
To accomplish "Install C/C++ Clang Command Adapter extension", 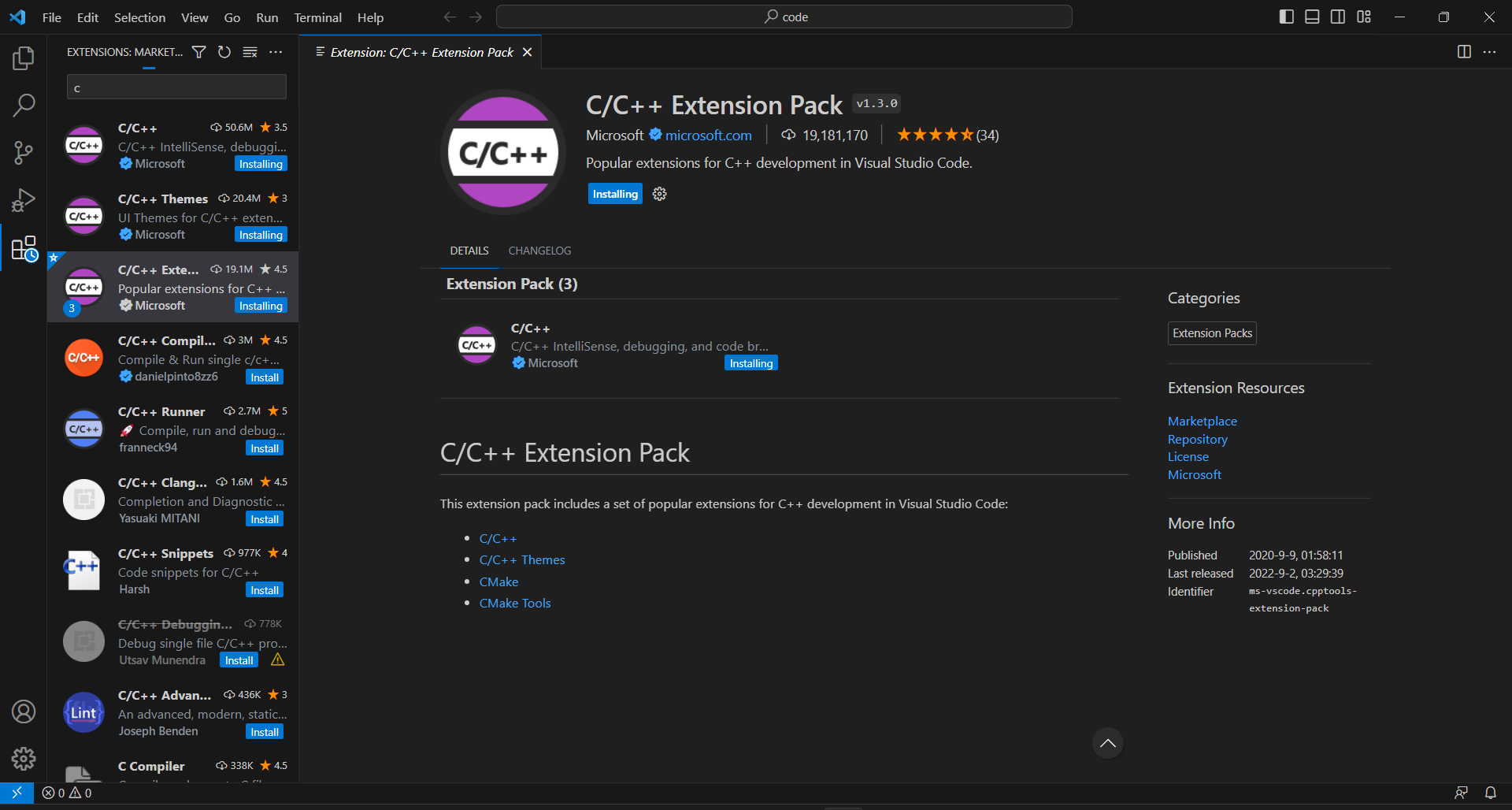I will pyautogui.click(x=265, y=519).
